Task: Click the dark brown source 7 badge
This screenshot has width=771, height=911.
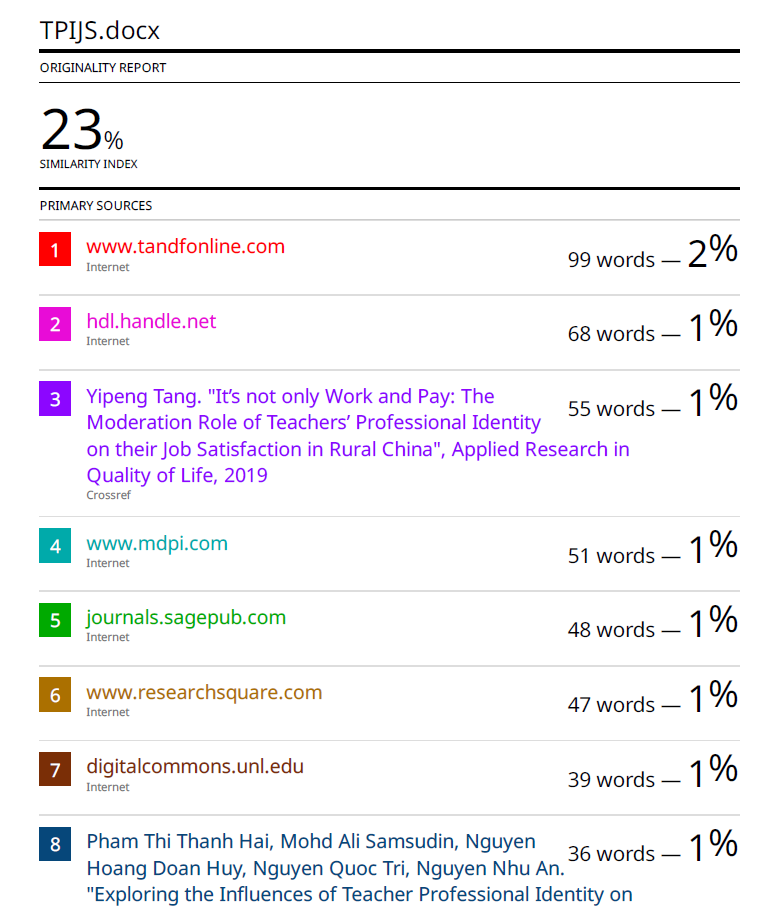Action: 55,770
